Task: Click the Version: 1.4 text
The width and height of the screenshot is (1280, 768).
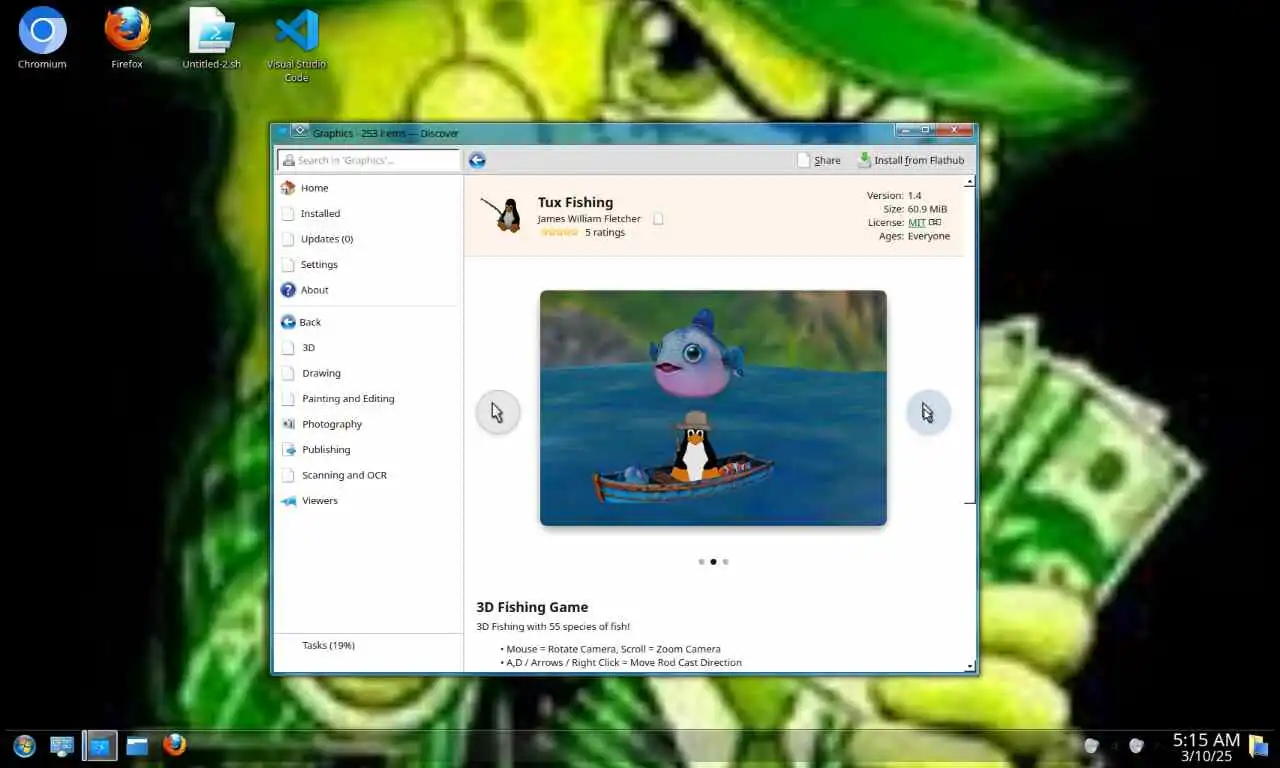Action: coord(894,196)
